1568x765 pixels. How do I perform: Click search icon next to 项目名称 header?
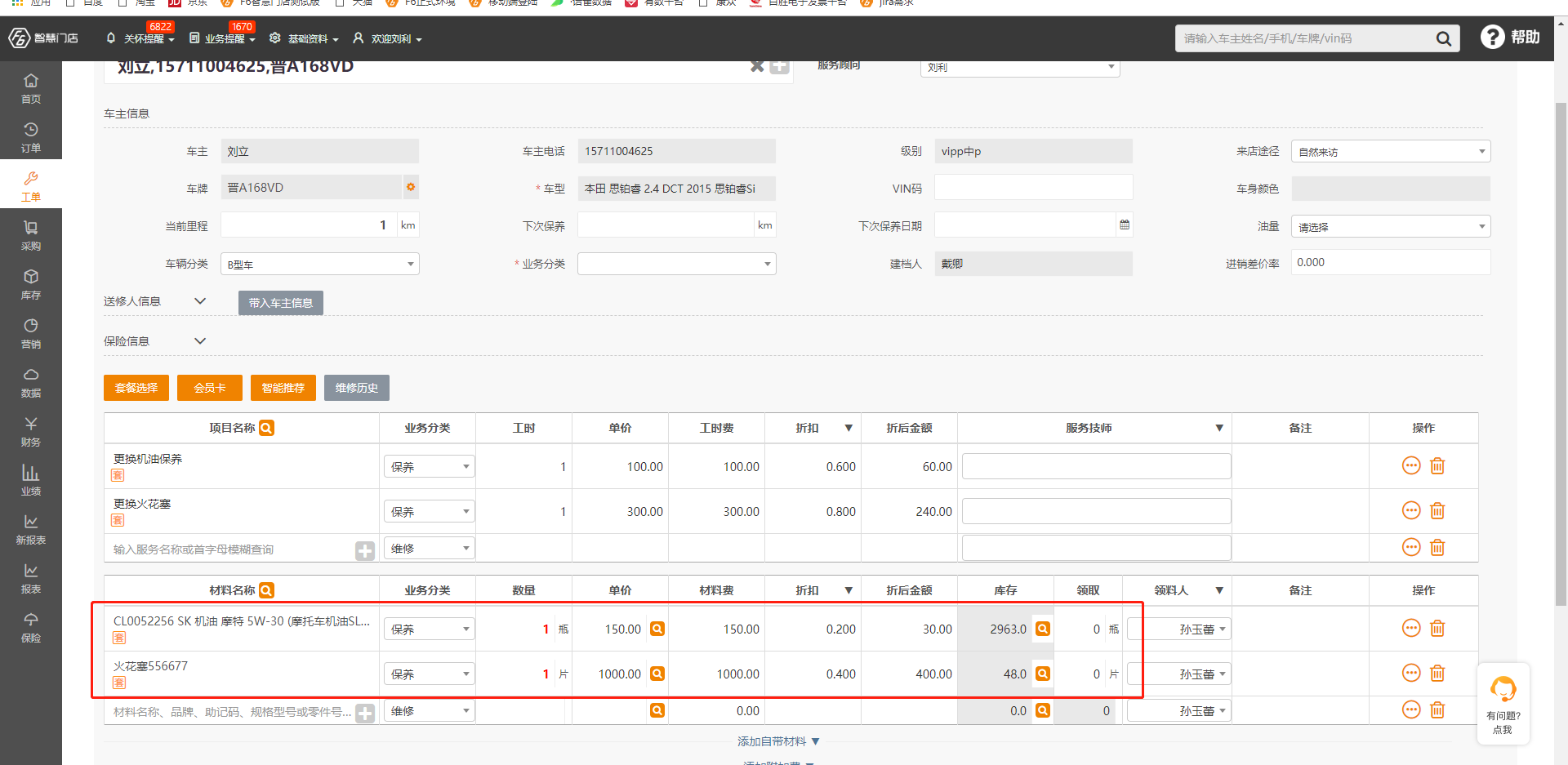coord(266,428)
